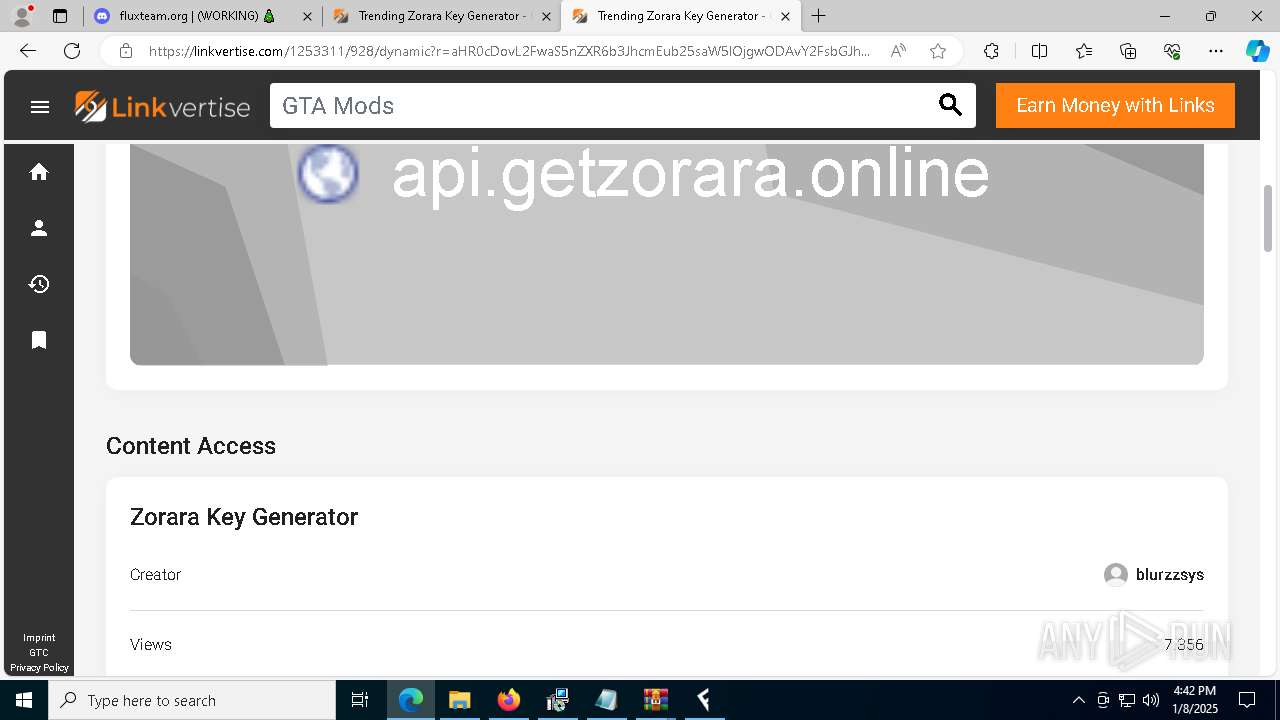The width and height of the screenshot is (1280, 720).
Task: Open a new browser tab
Action: [818, 16]
